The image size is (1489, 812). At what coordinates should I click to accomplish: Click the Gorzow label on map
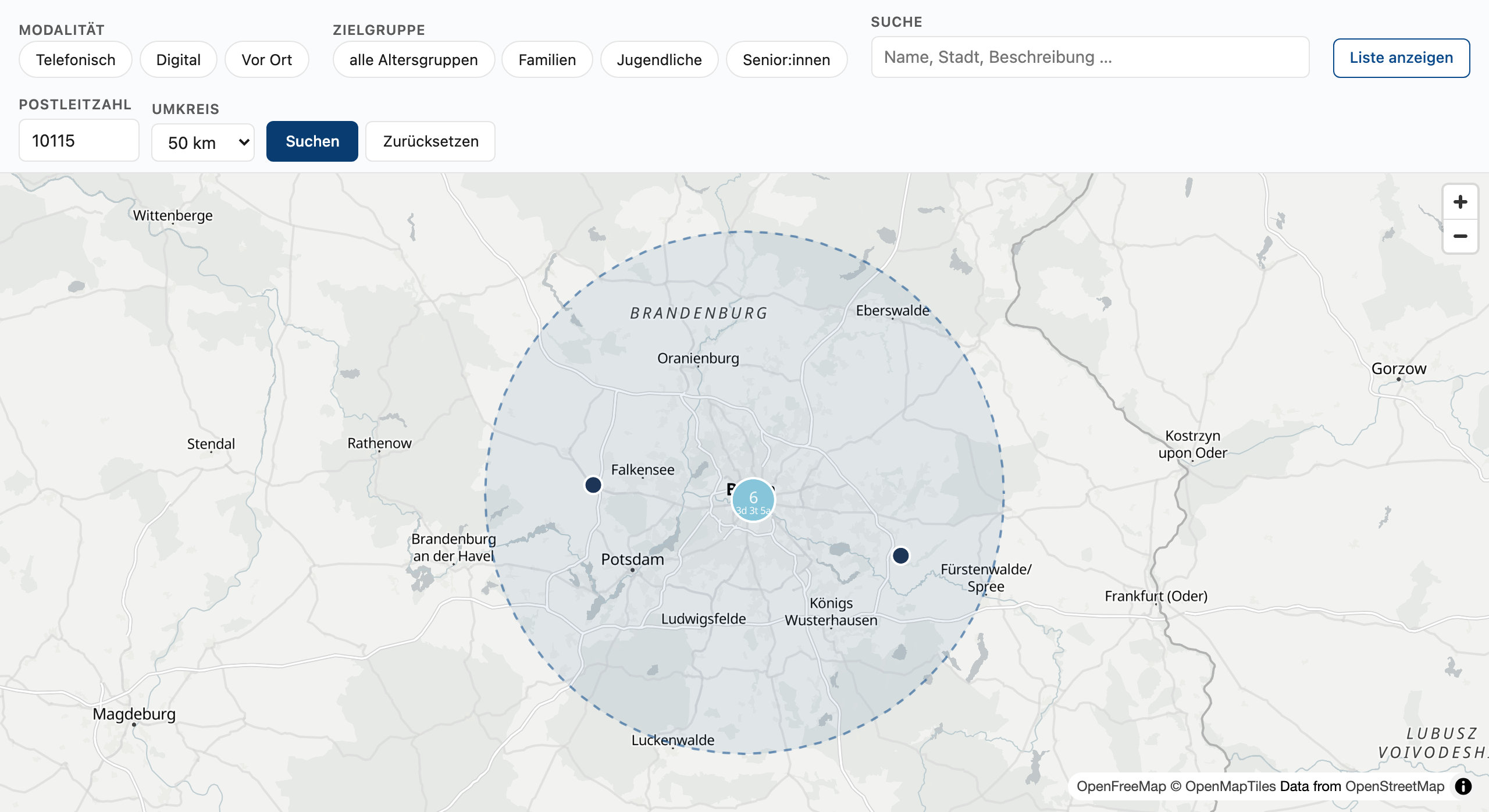click(x=1398, y=369)
